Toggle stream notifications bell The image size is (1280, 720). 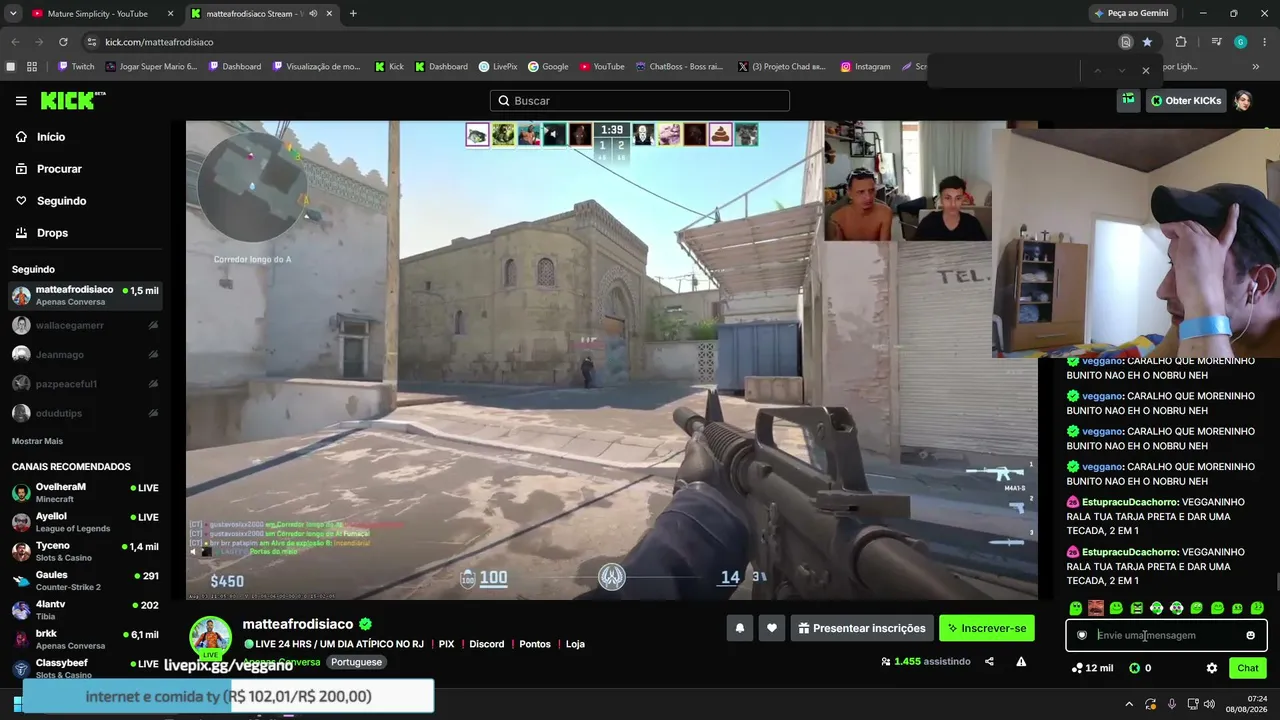click(740, 628)
